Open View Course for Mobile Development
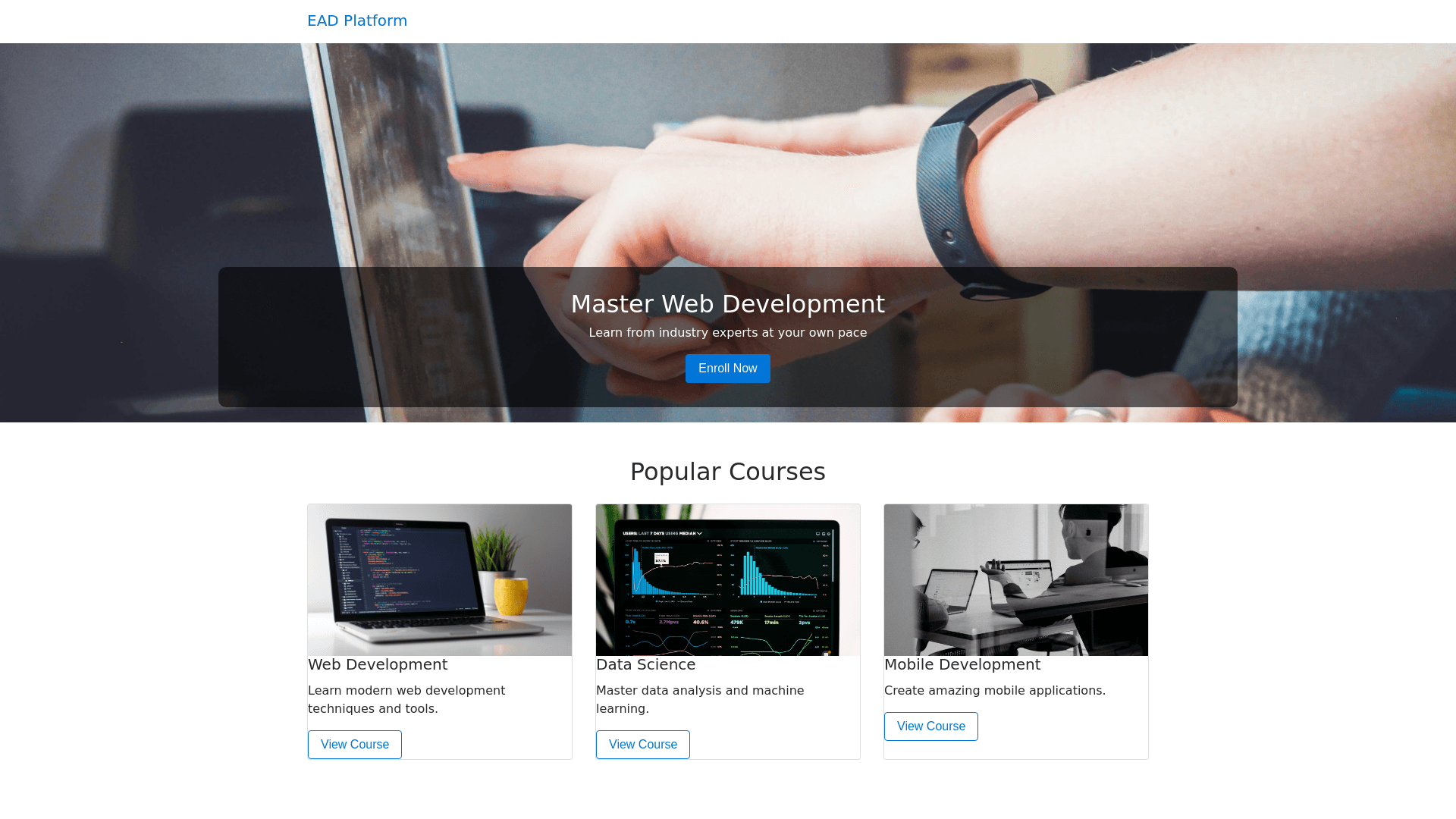 click(x=930, y=726)
